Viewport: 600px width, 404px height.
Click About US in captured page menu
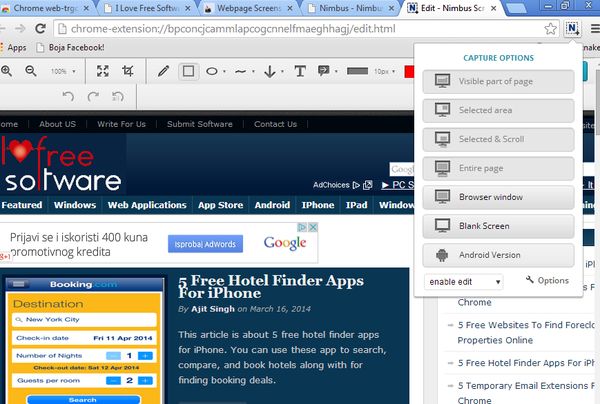pos(57,124)
